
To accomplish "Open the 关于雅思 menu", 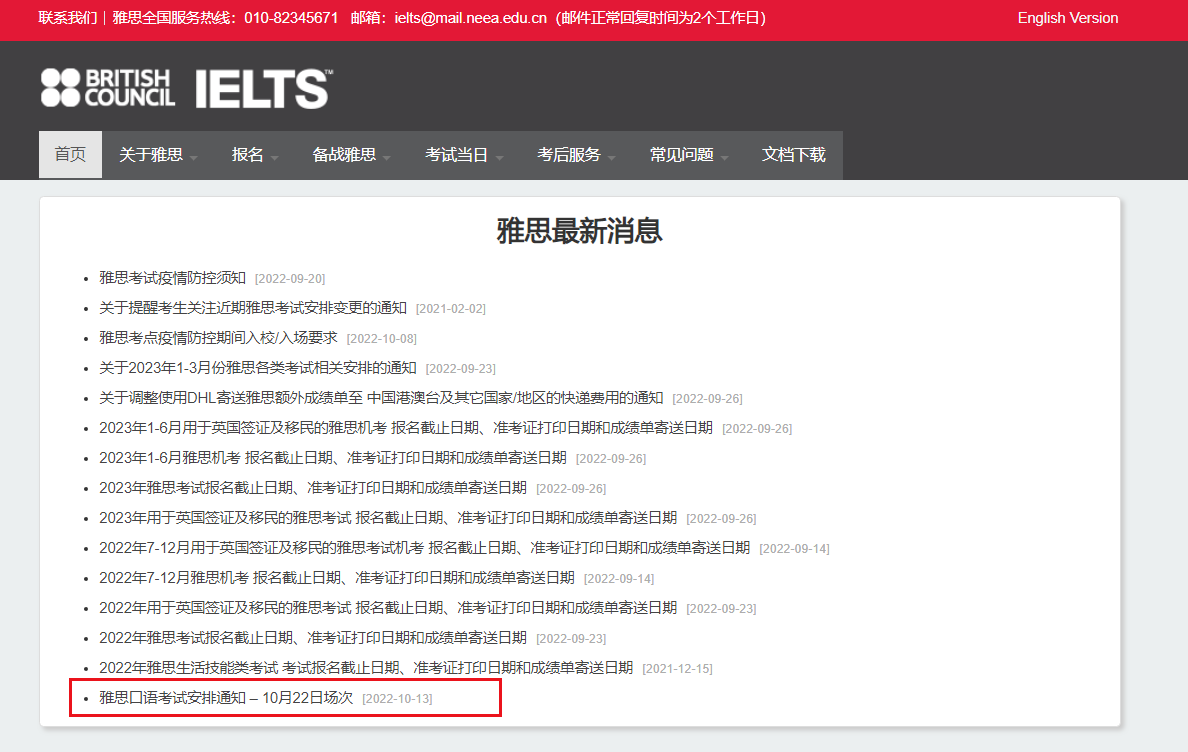I will click(151, 154).
